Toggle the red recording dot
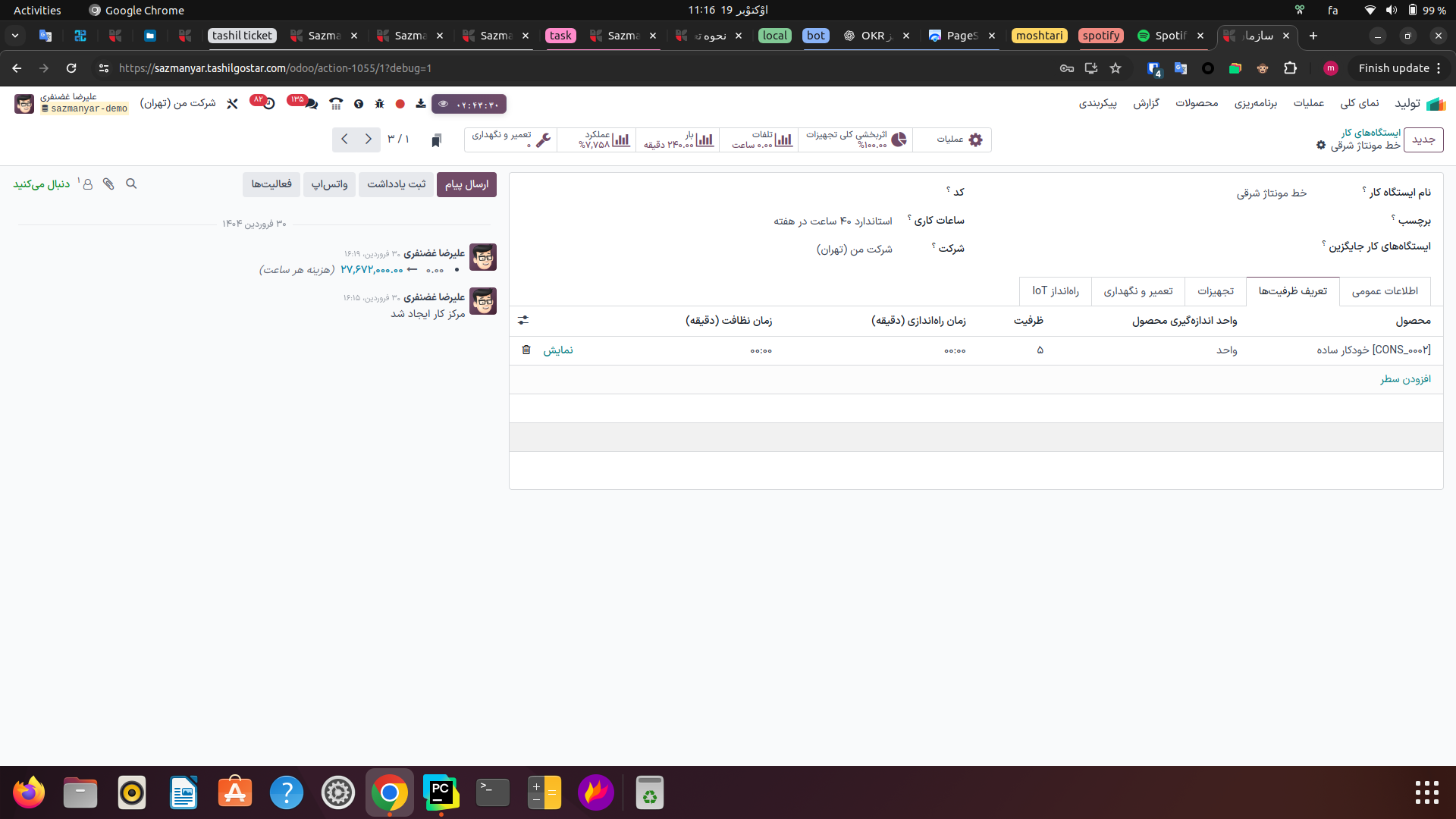The height and width of the screenshot is (819, 1456). (400, 104)
